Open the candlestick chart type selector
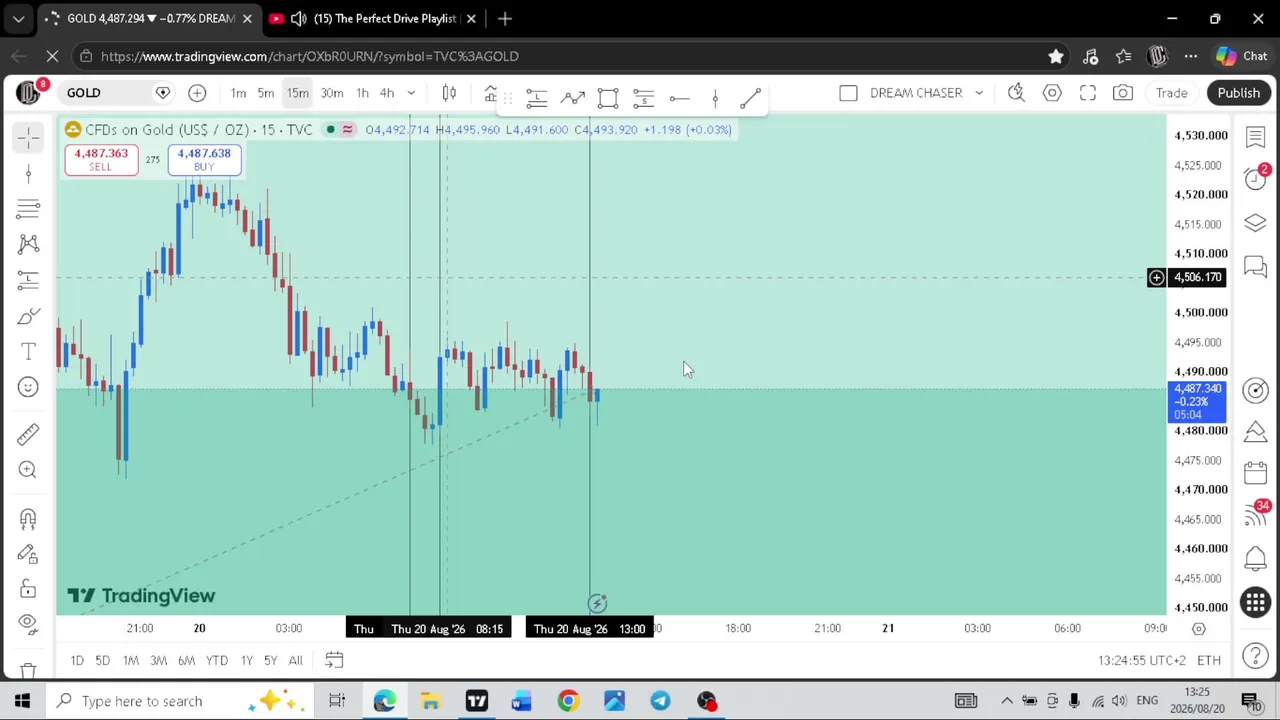 click(450, 93)
